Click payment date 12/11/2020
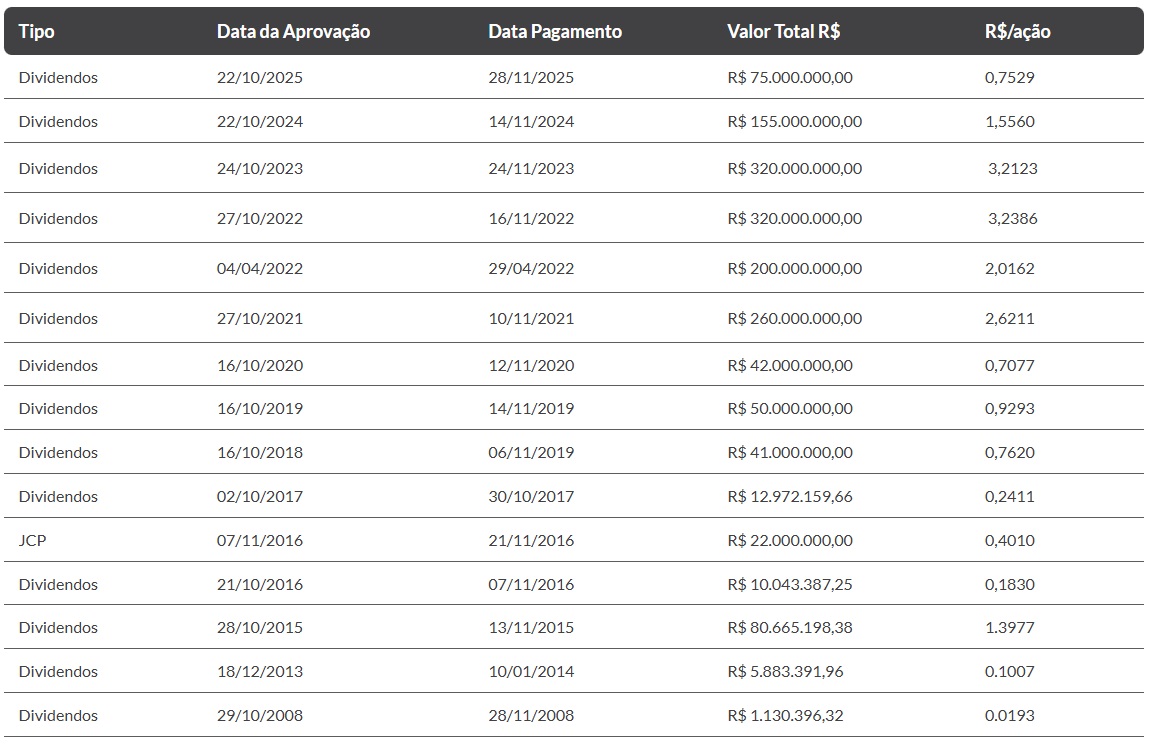1153x747 pixels. [x=531, y=365]
